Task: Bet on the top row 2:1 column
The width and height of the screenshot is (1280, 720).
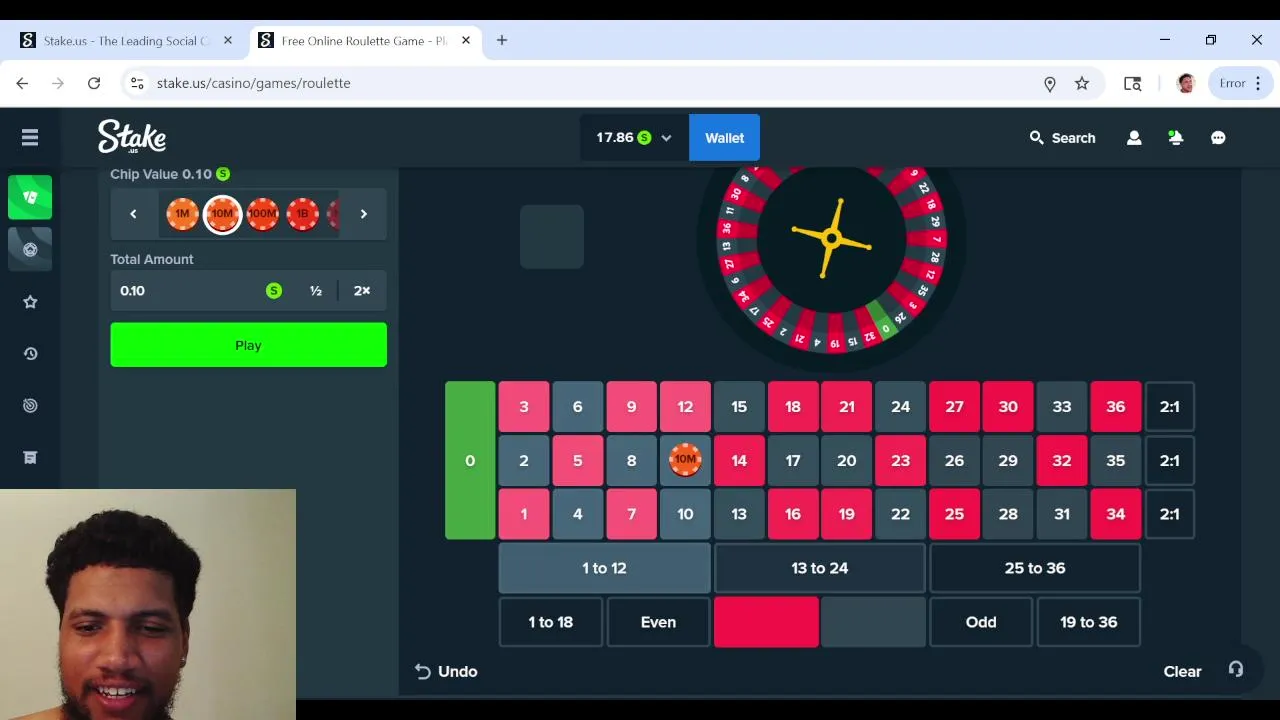Action: 1169,407
